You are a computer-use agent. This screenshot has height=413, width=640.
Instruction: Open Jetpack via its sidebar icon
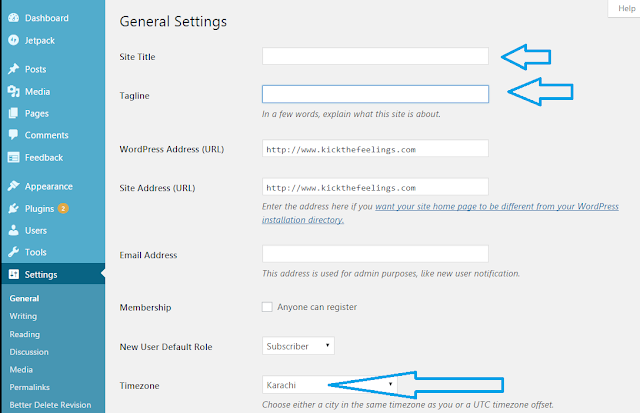click(x=13, y=40)
